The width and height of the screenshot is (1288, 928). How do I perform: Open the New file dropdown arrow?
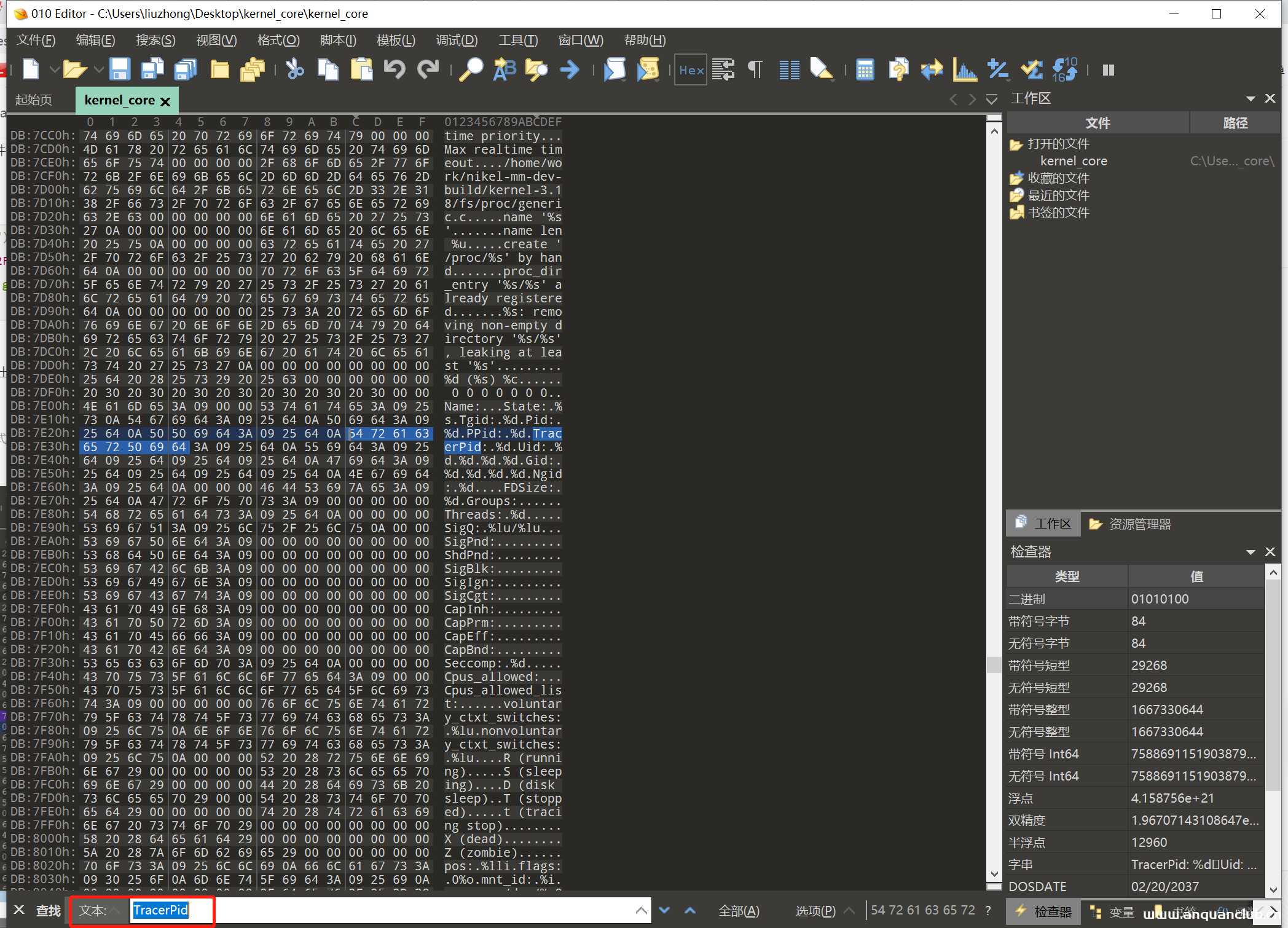pyautogui.click(x=54, y=69)
